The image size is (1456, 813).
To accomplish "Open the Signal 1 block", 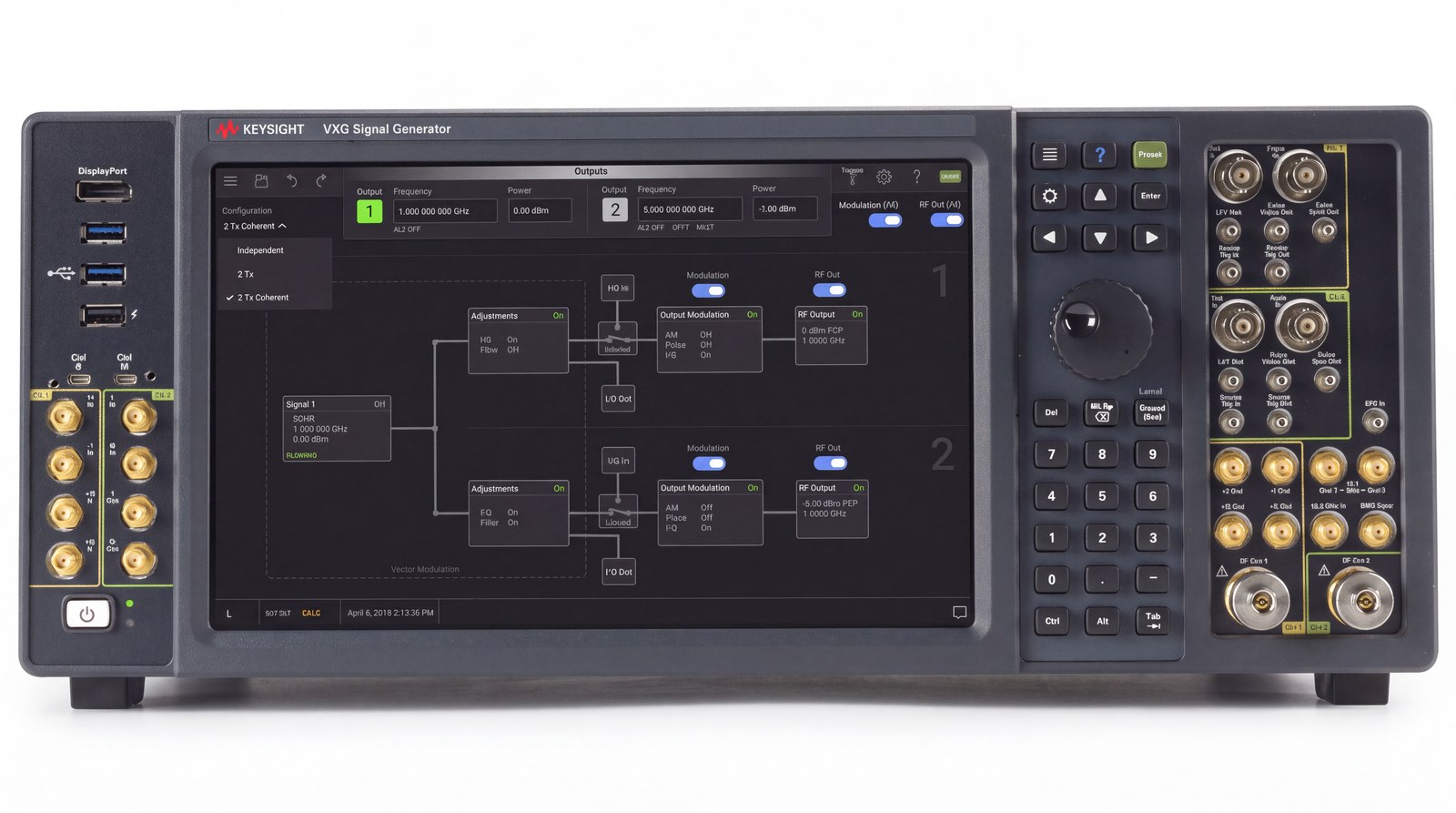I will click(337, 429).
